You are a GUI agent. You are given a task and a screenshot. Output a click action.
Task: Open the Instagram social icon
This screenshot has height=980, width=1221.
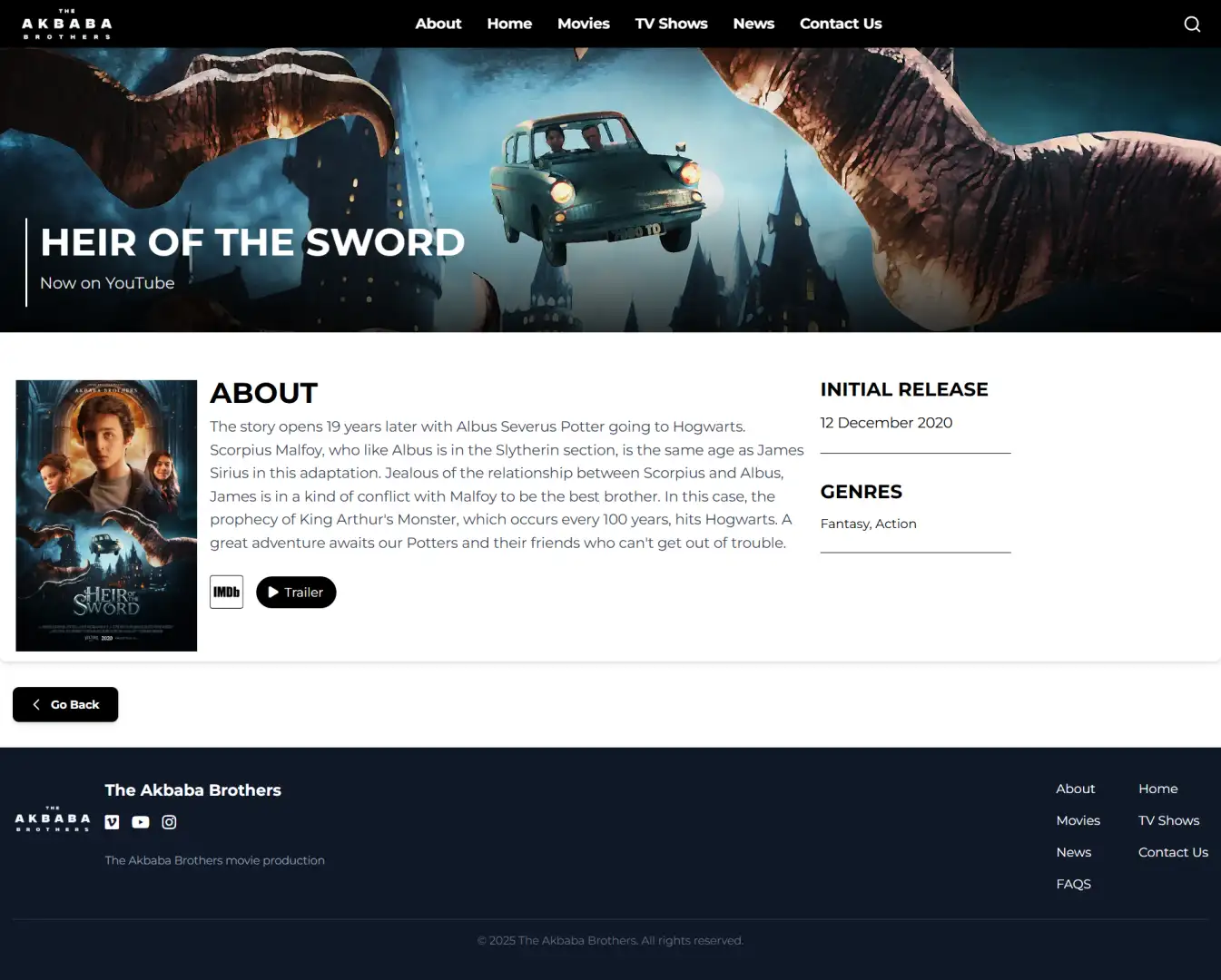tap(169, 822)
